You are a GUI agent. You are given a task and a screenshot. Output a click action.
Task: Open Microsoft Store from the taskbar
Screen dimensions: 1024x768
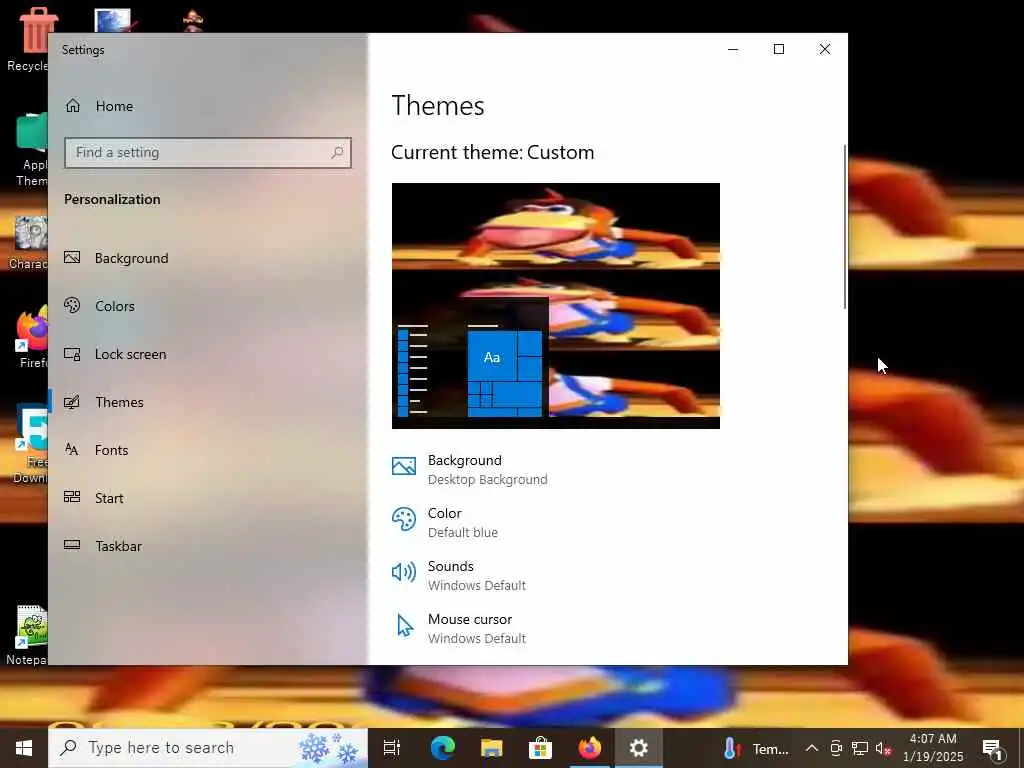(540, 748)
